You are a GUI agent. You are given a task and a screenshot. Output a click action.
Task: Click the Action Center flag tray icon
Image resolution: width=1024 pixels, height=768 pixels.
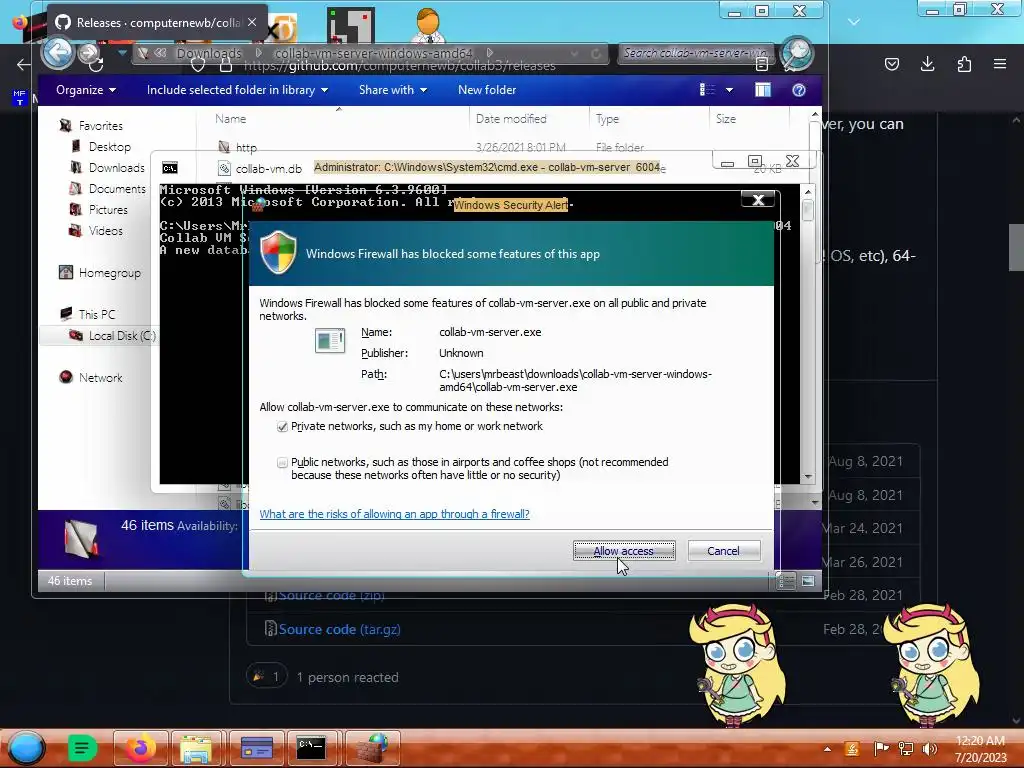tap(881, 748)
